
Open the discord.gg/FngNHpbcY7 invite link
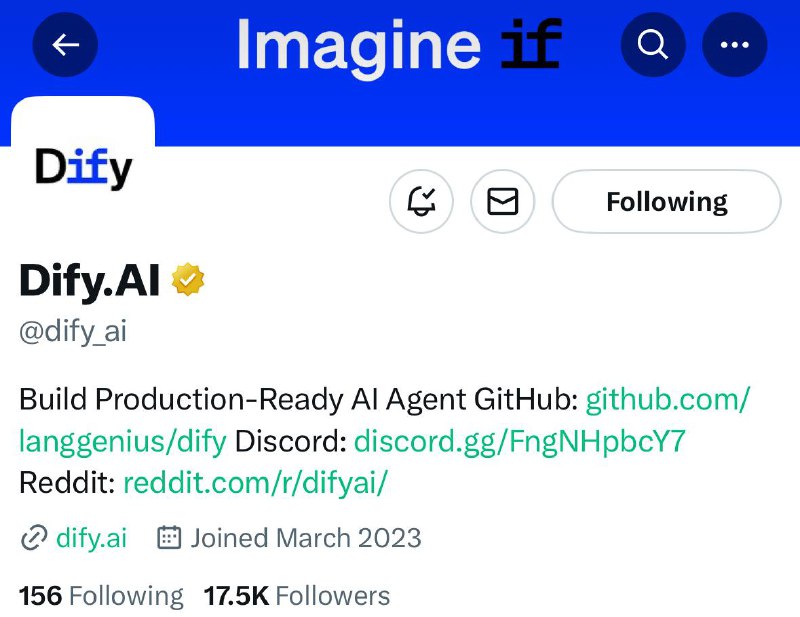[x=519, y=441]
